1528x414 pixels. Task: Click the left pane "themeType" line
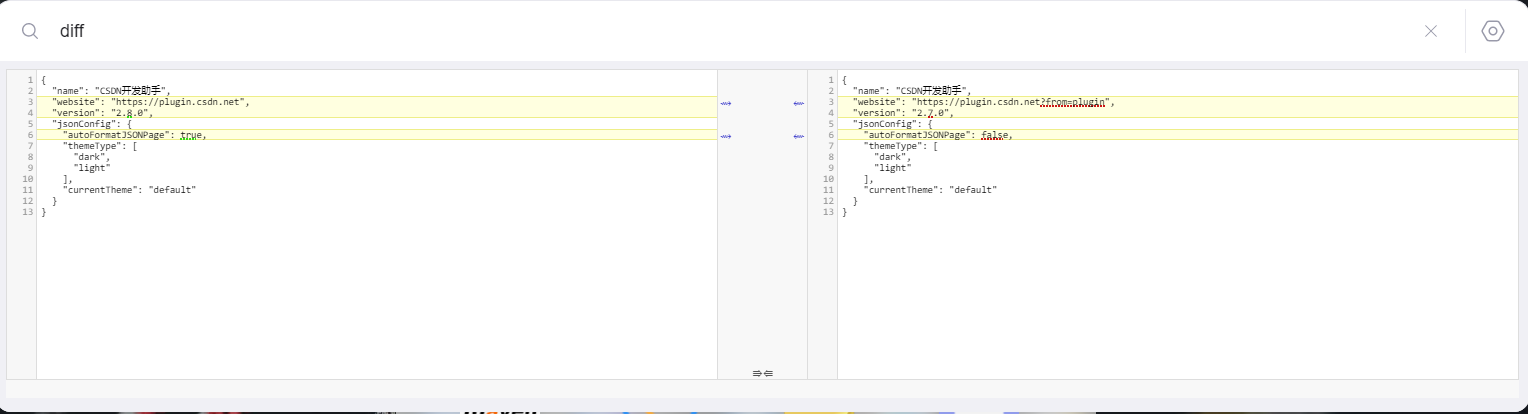pyautogui.click(x=99, y=146)
